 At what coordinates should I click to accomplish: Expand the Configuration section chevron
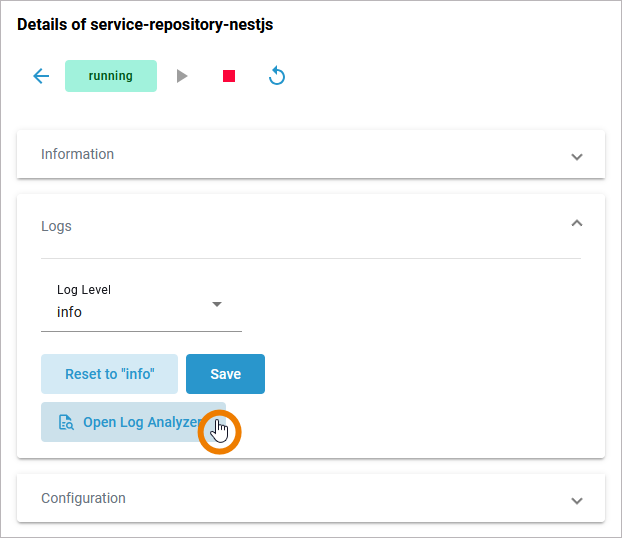576,500
